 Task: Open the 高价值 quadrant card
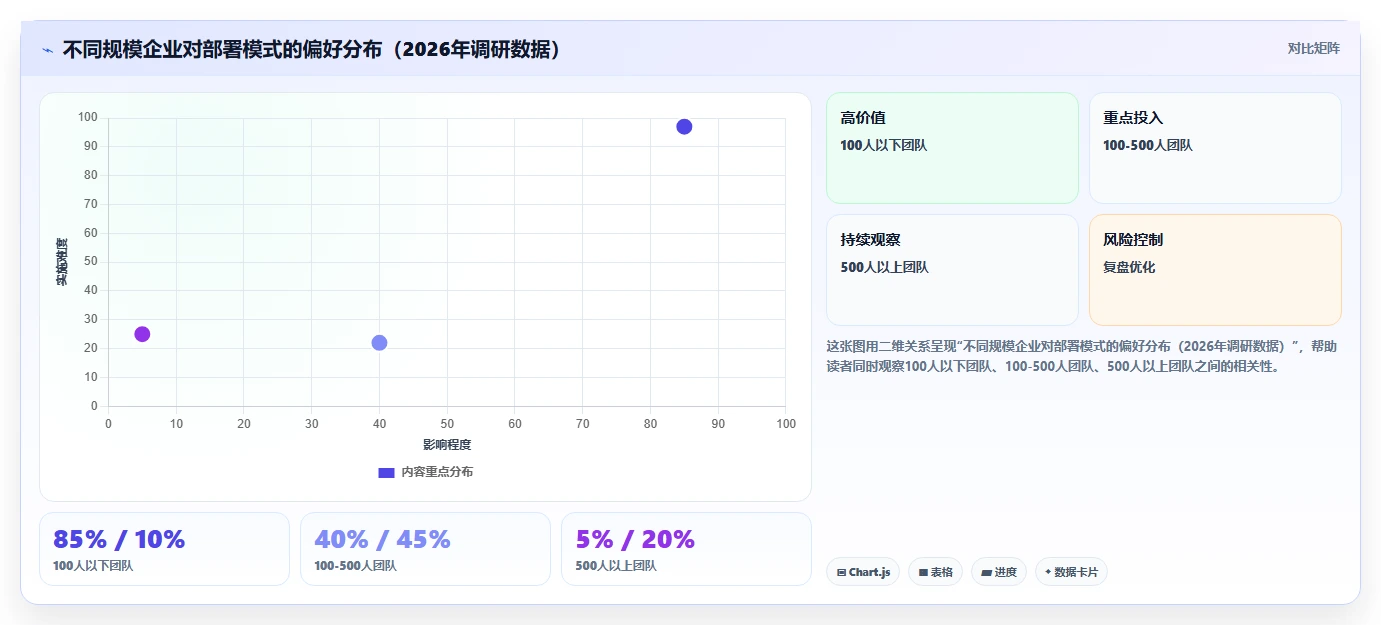952,148
